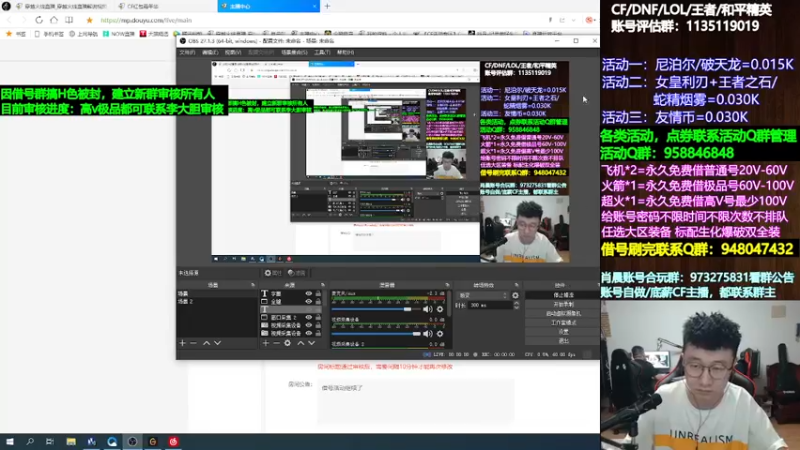The width and height of the screenshot is (800, 450).
Task: Open NOW直播 bookmark in bookmarks bar
Action: (x=119, y=34)
